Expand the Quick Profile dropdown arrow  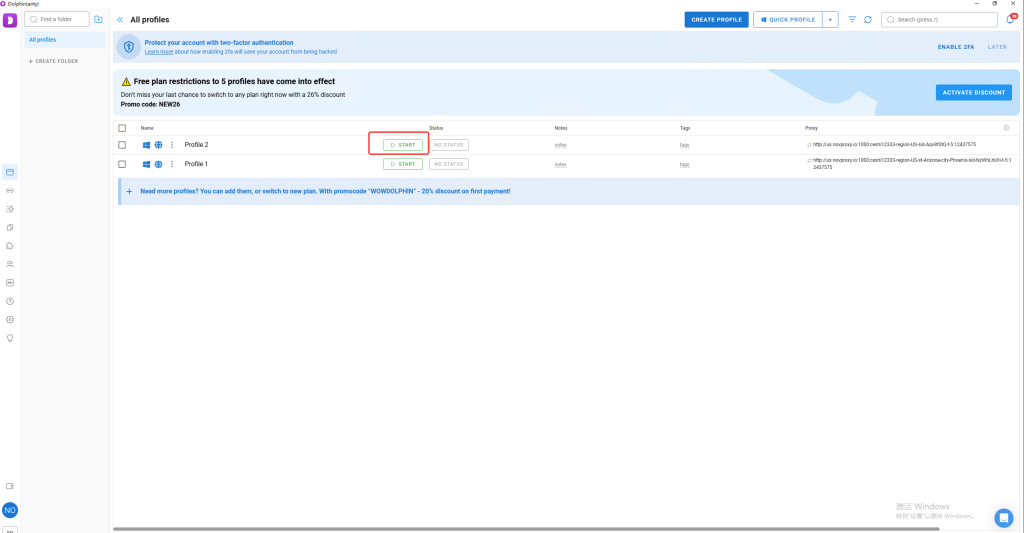(830, 19)
